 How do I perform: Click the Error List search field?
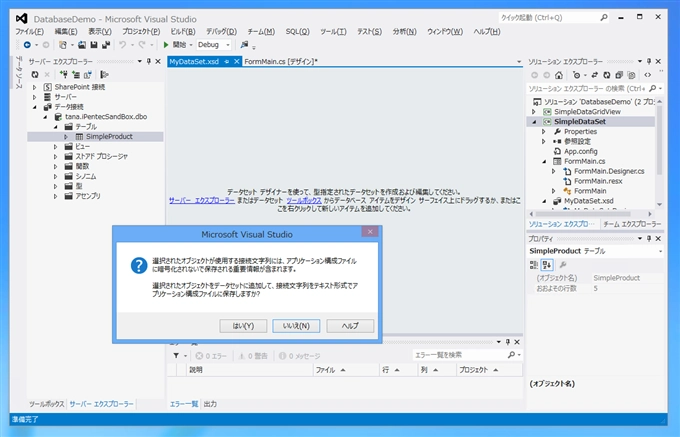pyautogui.click(x=461, y=355)
